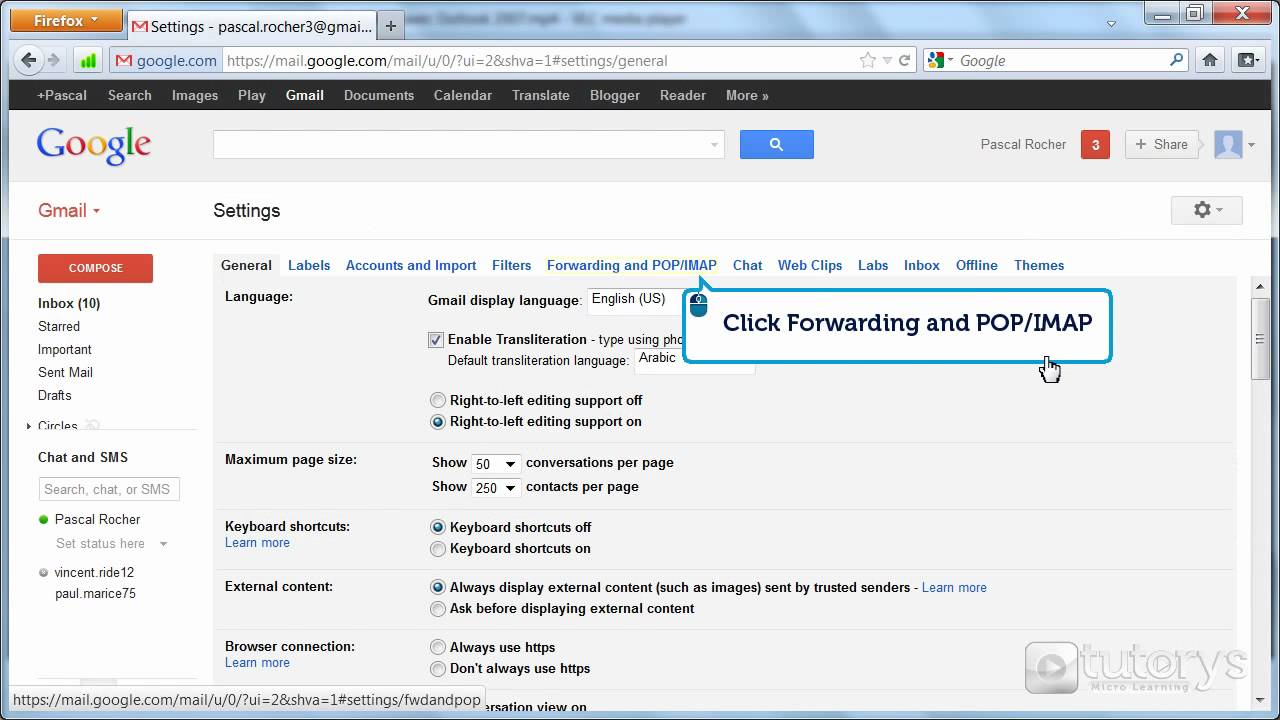The height and width of the screenshot is (720, 1280).
Task: Open contacts per page dropdown showing 250
Action: 496,488
